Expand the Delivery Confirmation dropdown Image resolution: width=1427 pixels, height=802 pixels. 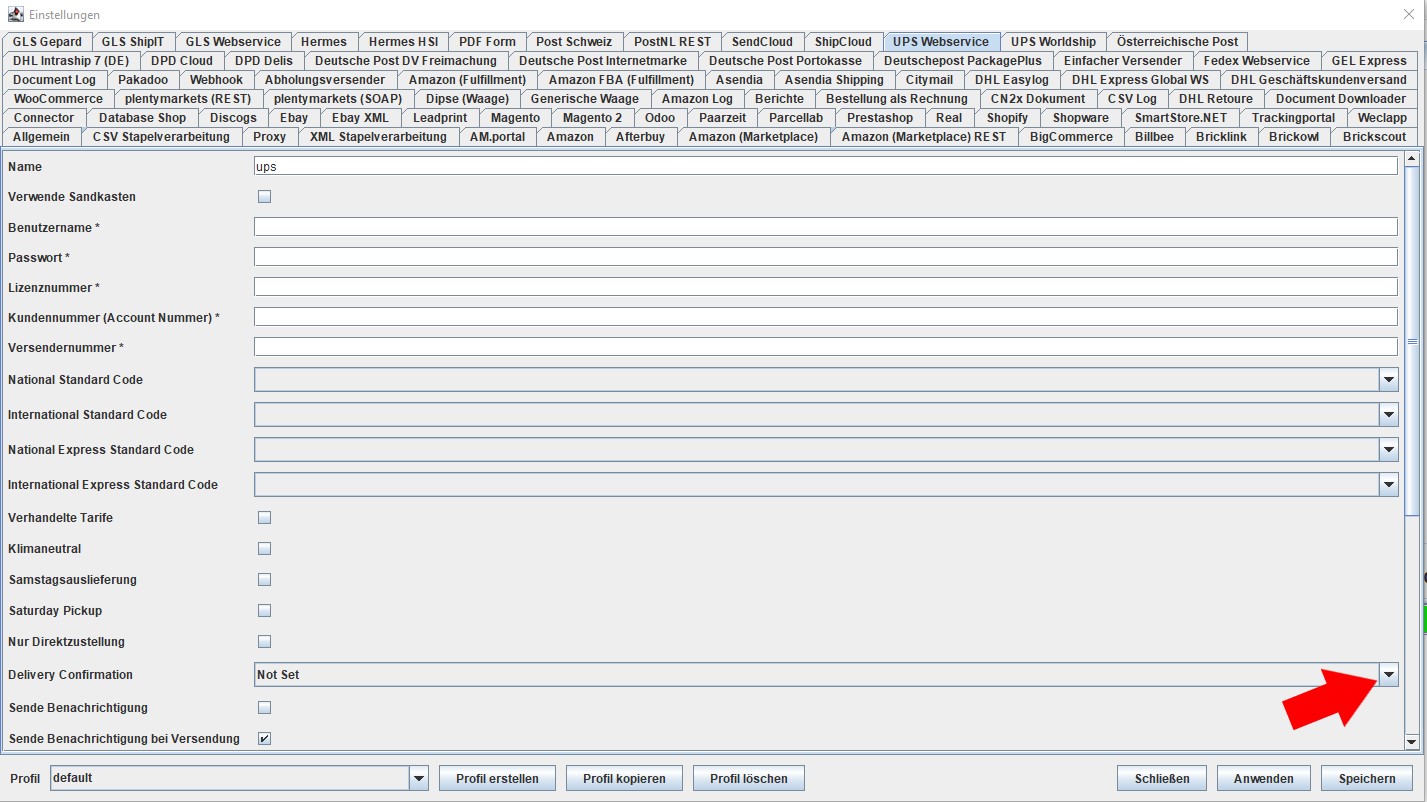1388,675
